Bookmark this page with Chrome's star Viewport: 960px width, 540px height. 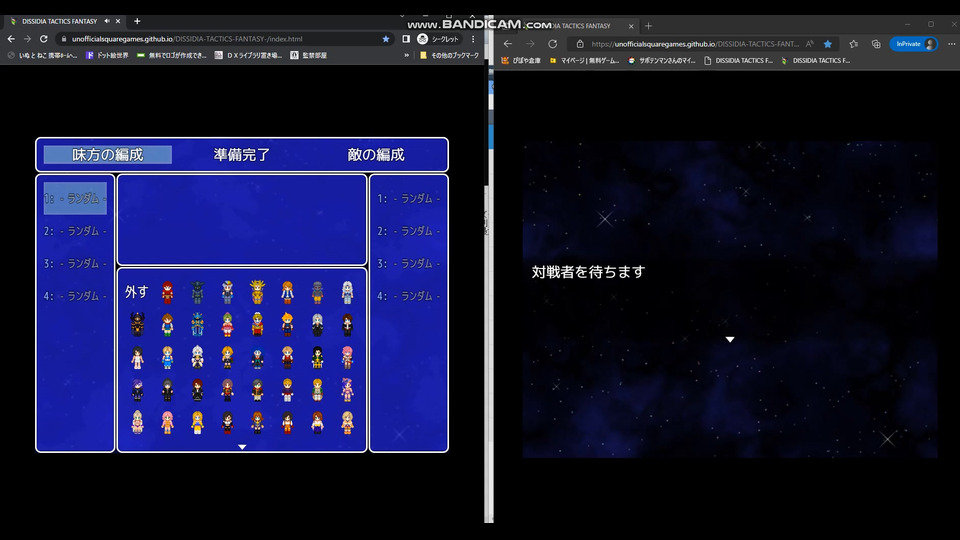[386, 39]
